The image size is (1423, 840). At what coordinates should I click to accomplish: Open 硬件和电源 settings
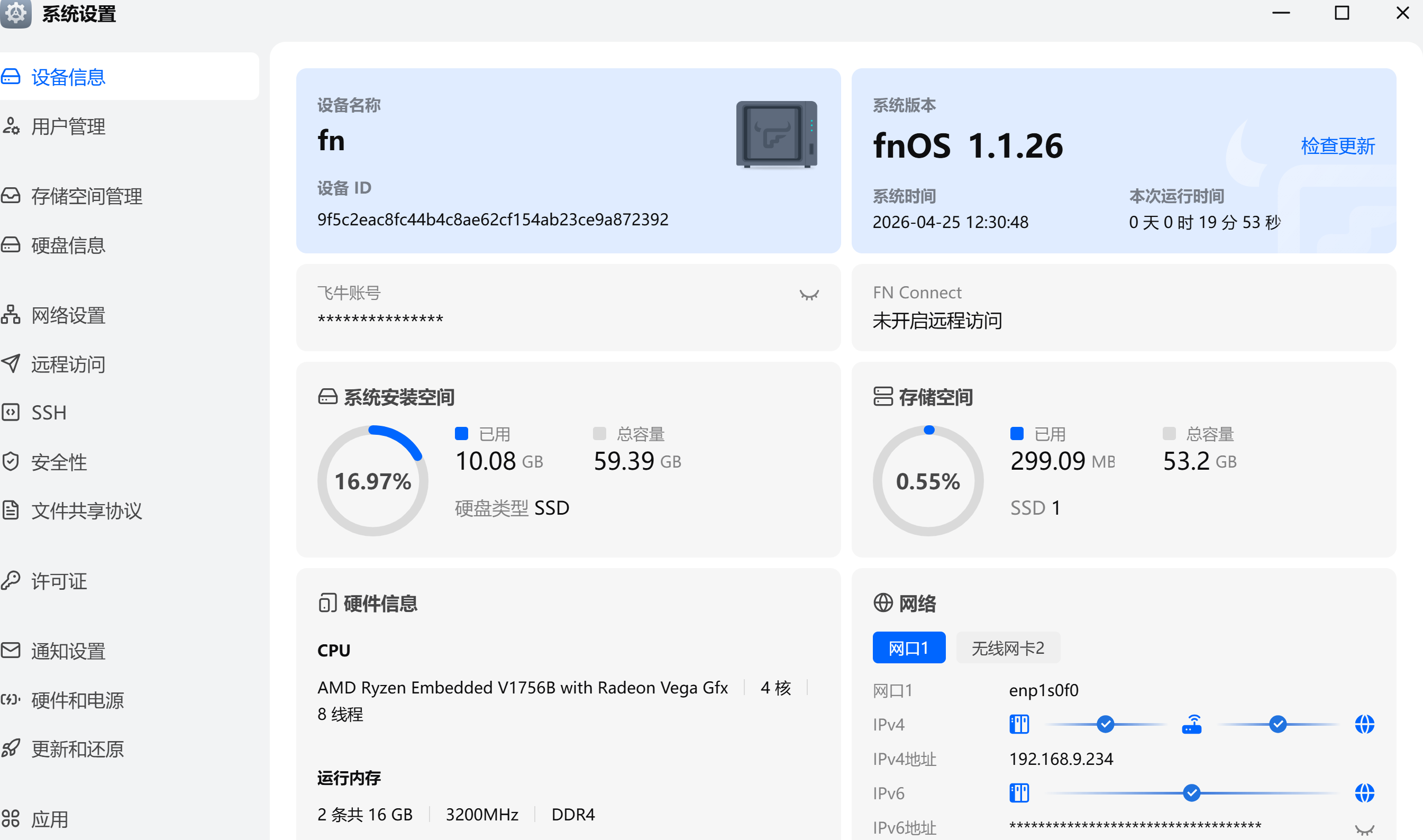coord(78,700)
